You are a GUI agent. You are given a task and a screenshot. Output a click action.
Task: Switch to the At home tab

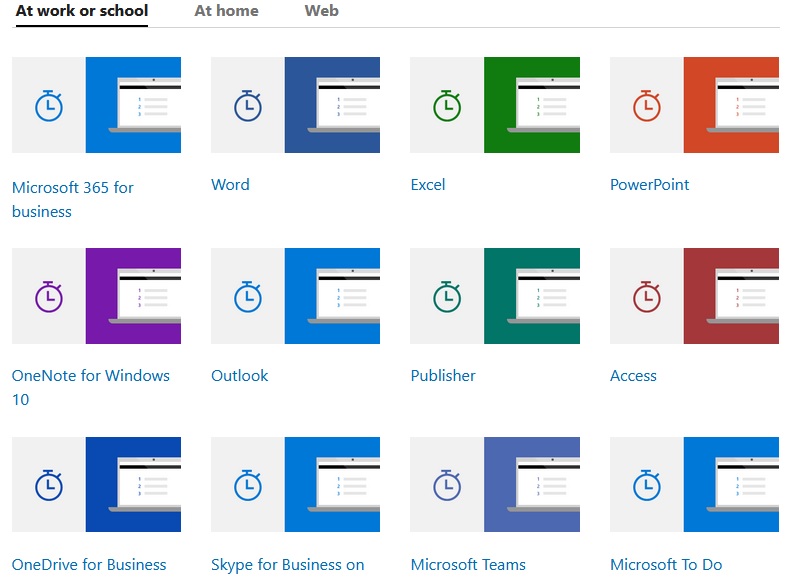pos(226,11)
